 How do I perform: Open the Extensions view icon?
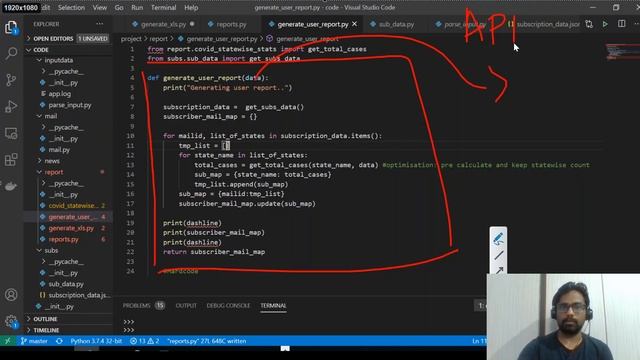tap(11, 160)
